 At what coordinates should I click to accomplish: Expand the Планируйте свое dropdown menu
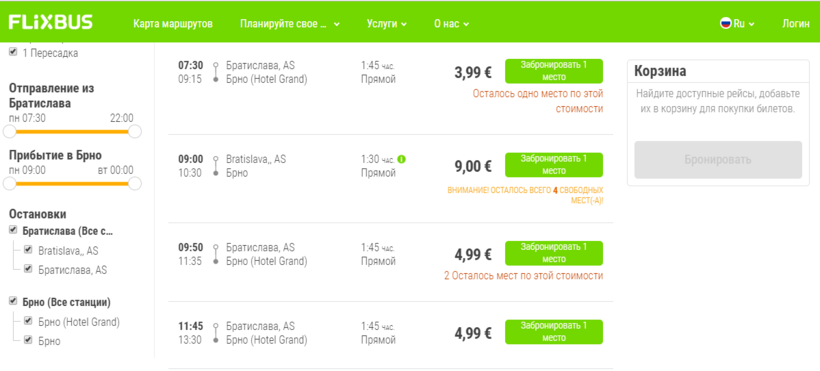tap(290, 24)
